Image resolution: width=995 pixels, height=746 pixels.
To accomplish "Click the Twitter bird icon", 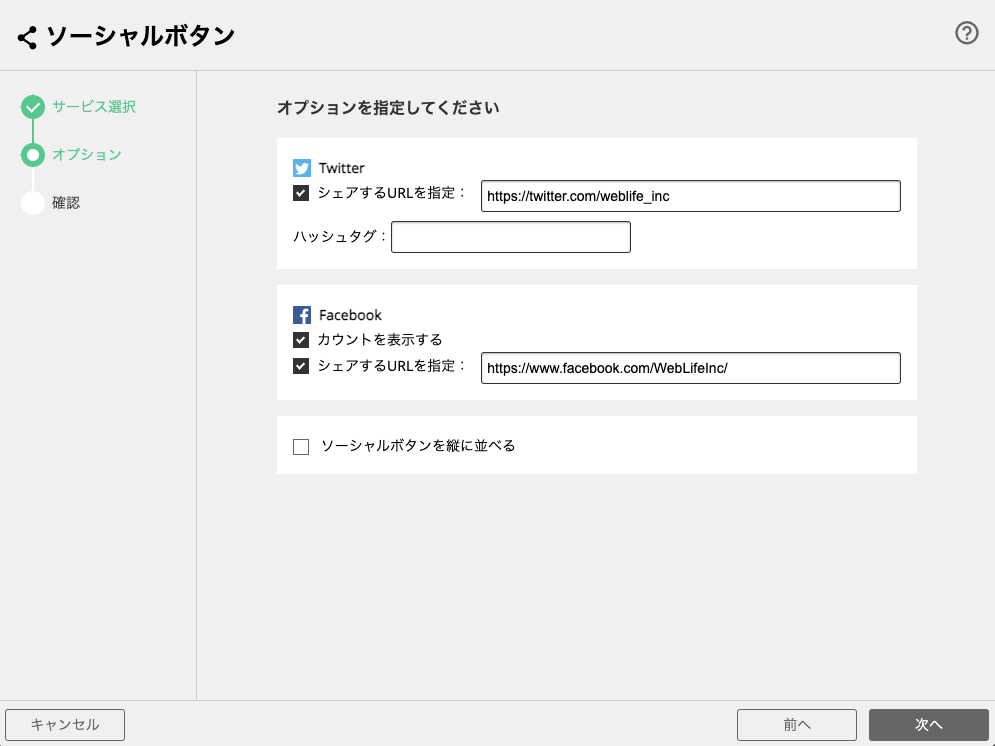I will pyautogui.click(x=301, y=168).
